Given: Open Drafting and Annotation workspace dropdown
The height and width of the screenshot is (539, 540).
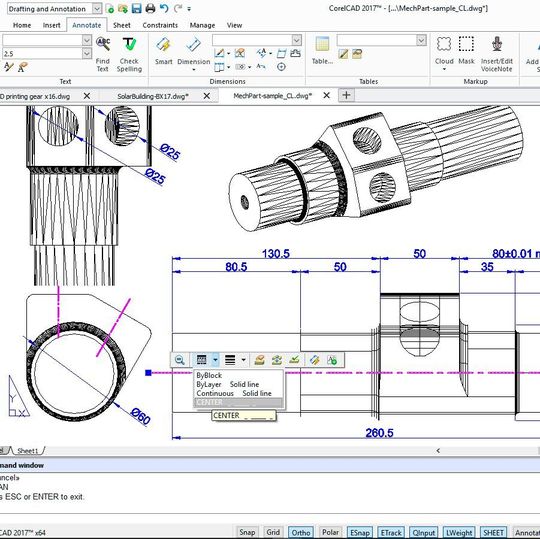Looking at the screenshot, I should click(97, 9).
